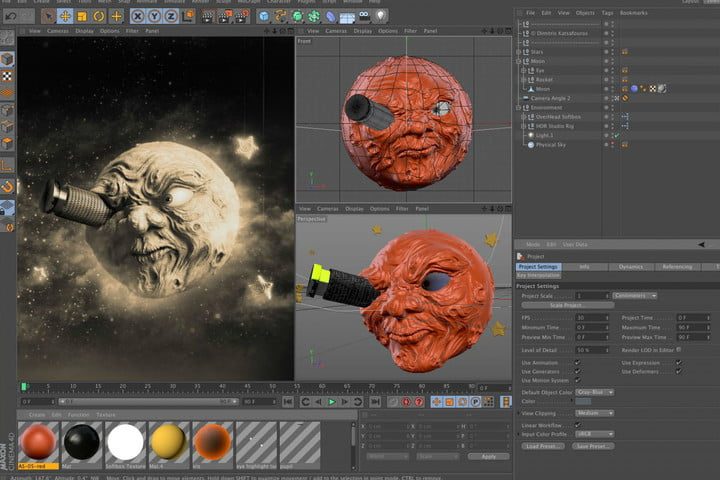
Task: Click the green checkmark on Light.1 row
Action: pyautogui.click(x=617, y=136)
